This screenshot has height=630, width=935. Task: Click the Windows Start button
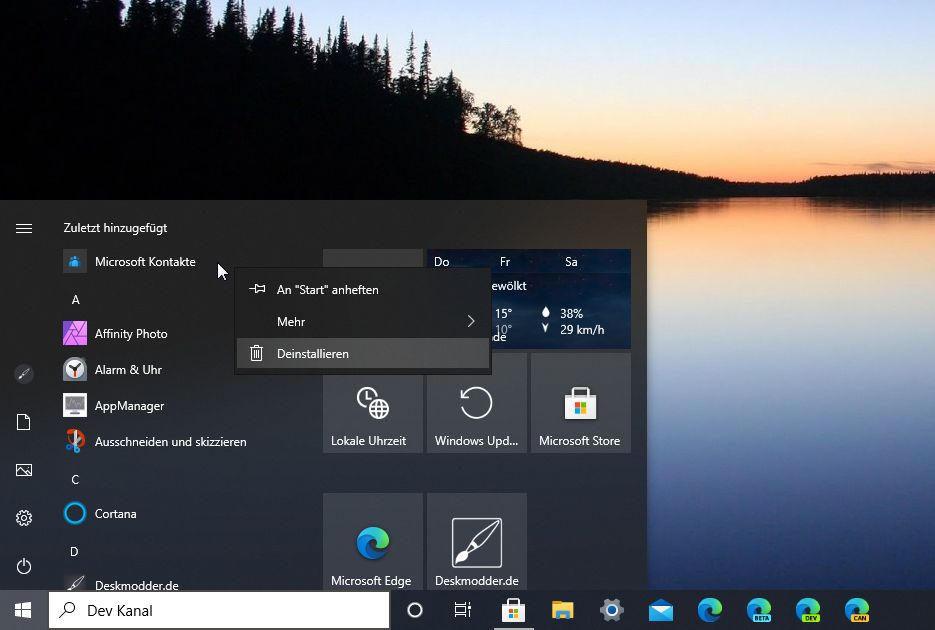tap(23, 610)
